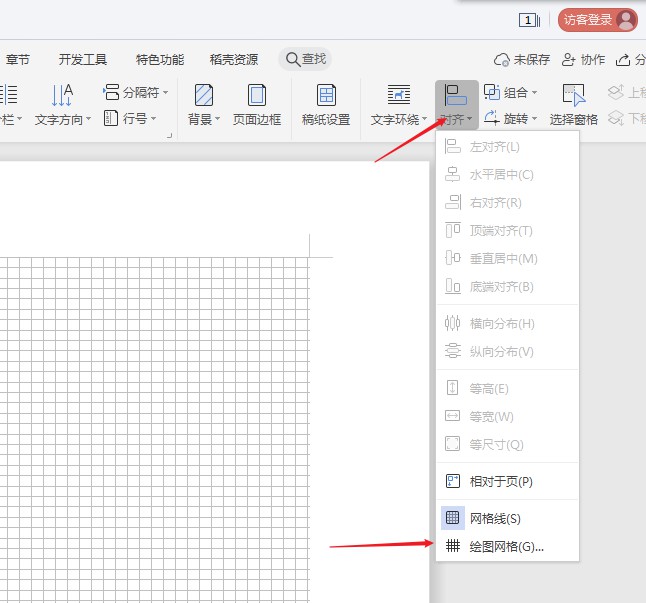This screenshot has height=603, width=646.
Task: Select 等尺寸(Q) menu item
Action: [508, 445]
